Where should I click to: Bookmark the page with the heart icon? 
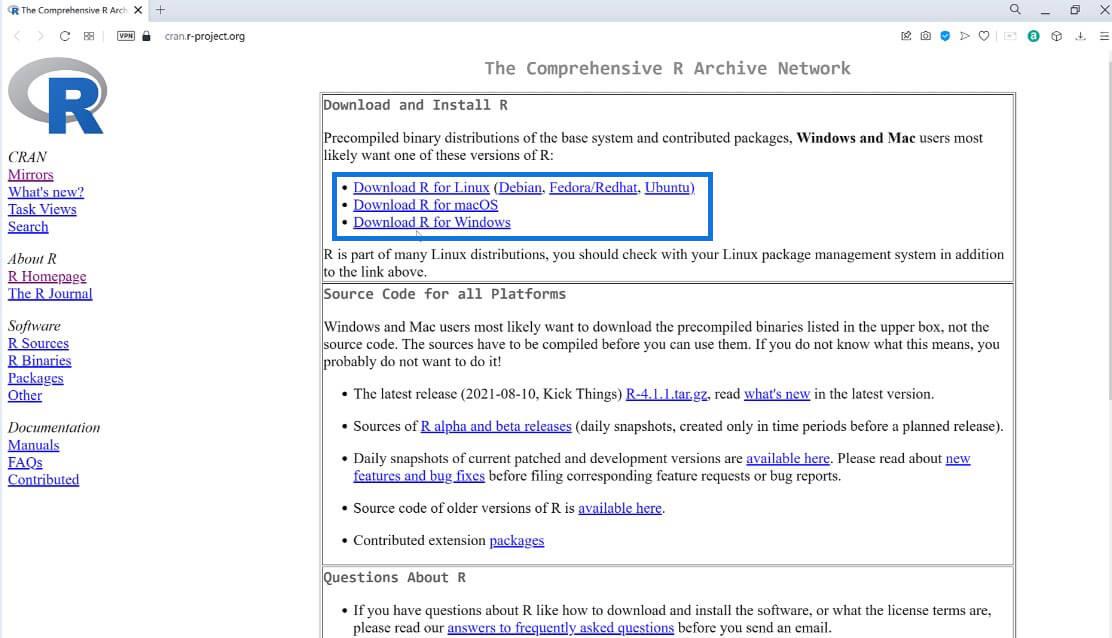(x=984, y=36)
